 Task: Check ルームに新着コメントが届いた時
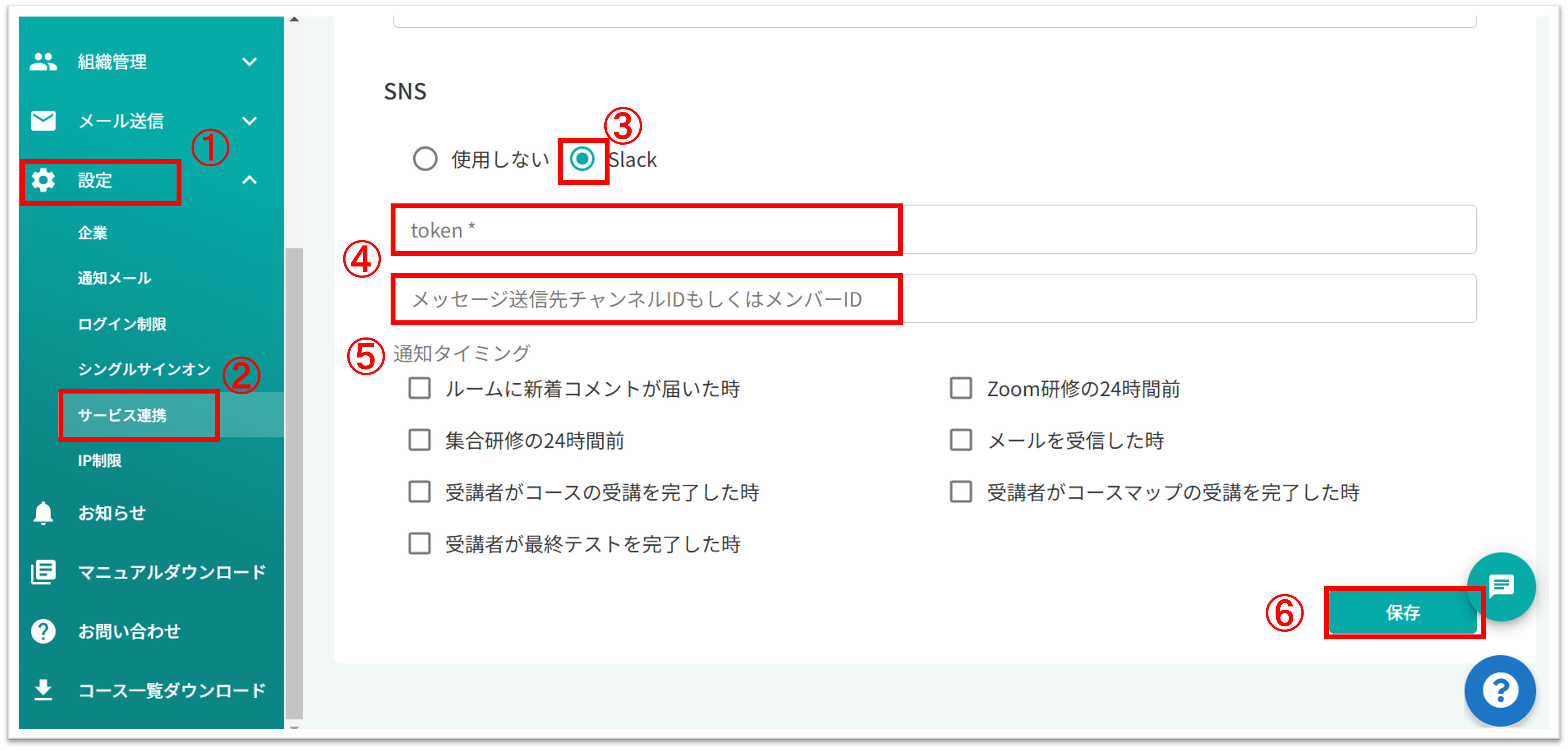coord(419,388)
